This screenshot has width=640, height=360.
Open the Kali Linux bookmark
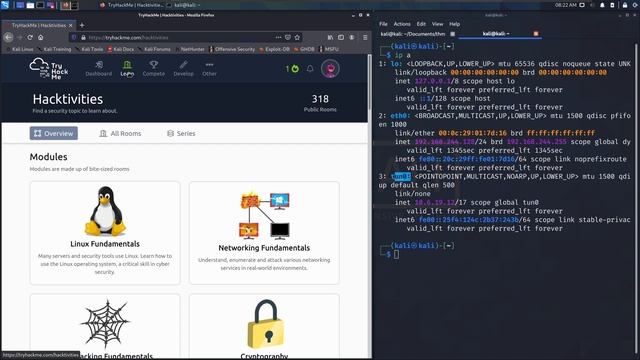20,49
